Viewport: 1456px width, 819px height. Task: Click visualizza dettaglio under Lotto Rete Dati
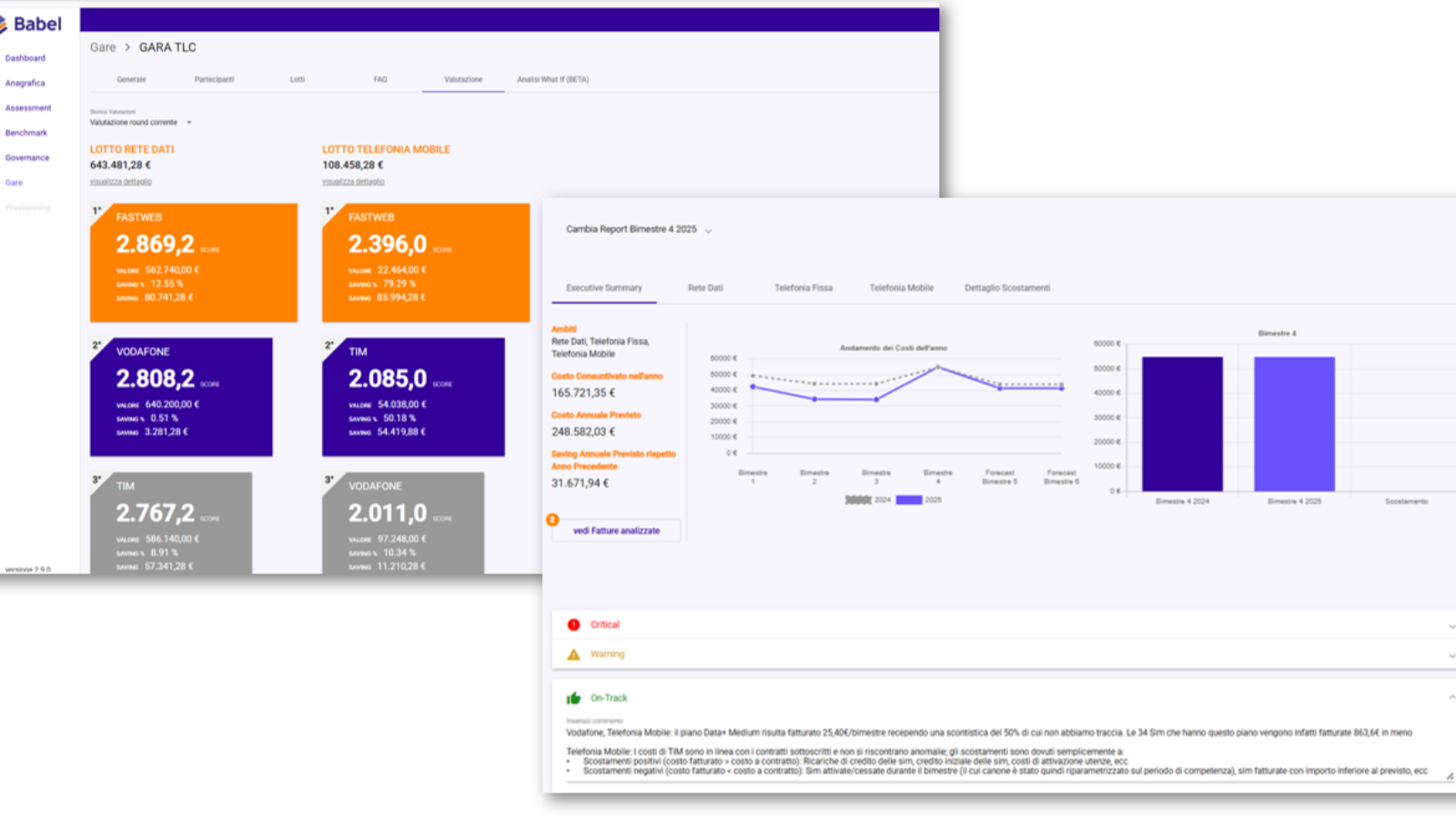pos(121,182)
